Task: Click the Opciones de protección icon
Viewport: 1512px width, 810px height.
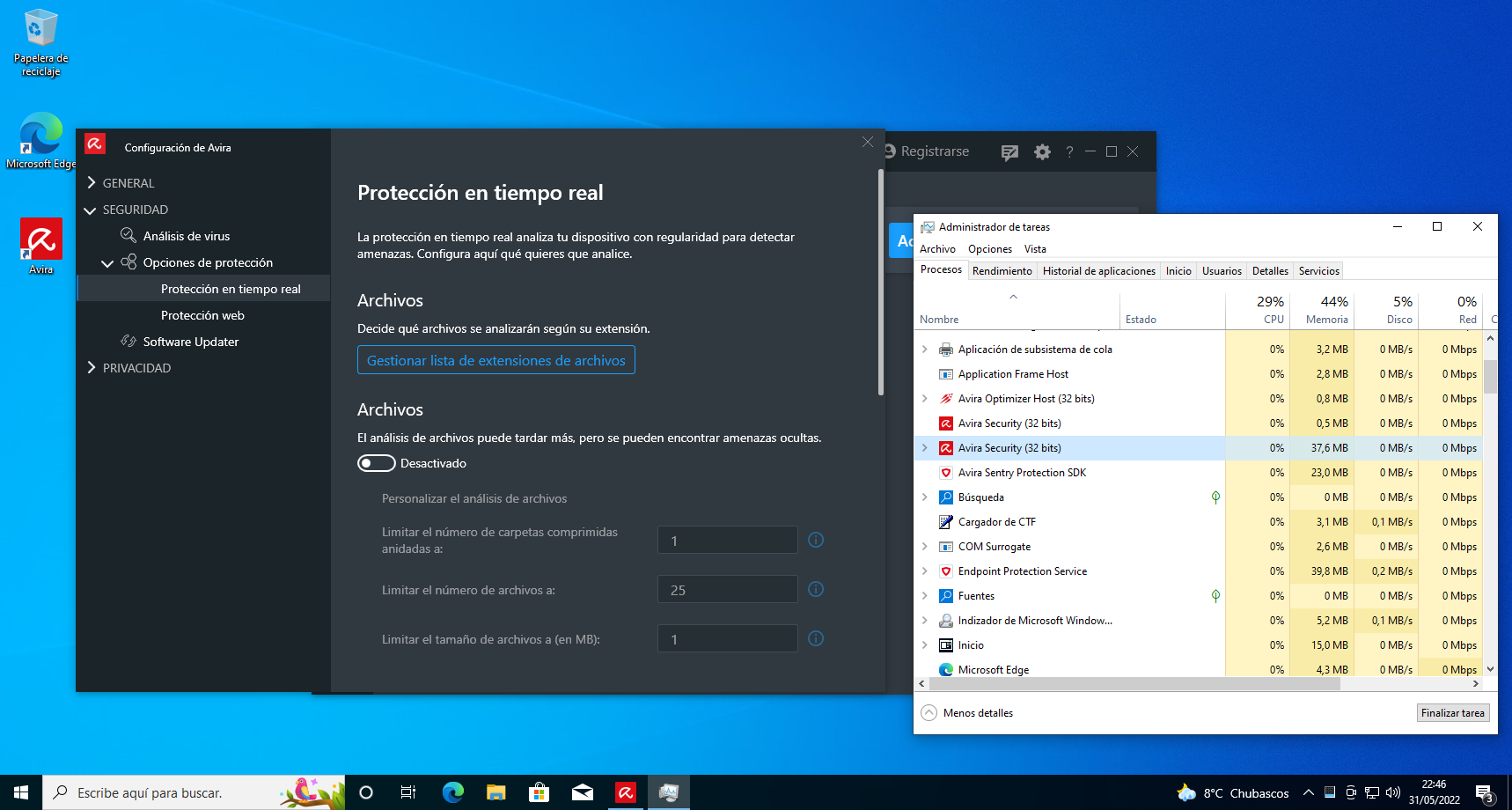Action: tap(128, 261)
